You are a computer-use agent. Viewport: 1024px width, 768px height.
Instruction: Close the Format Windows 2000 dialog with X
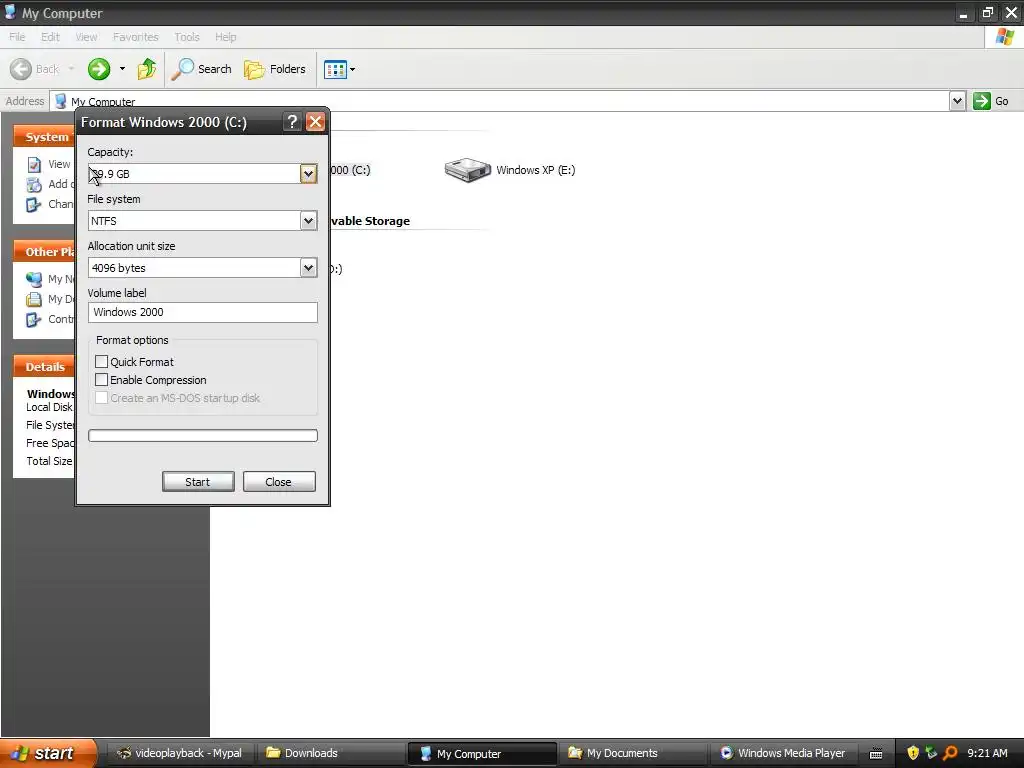click(315, 121)
